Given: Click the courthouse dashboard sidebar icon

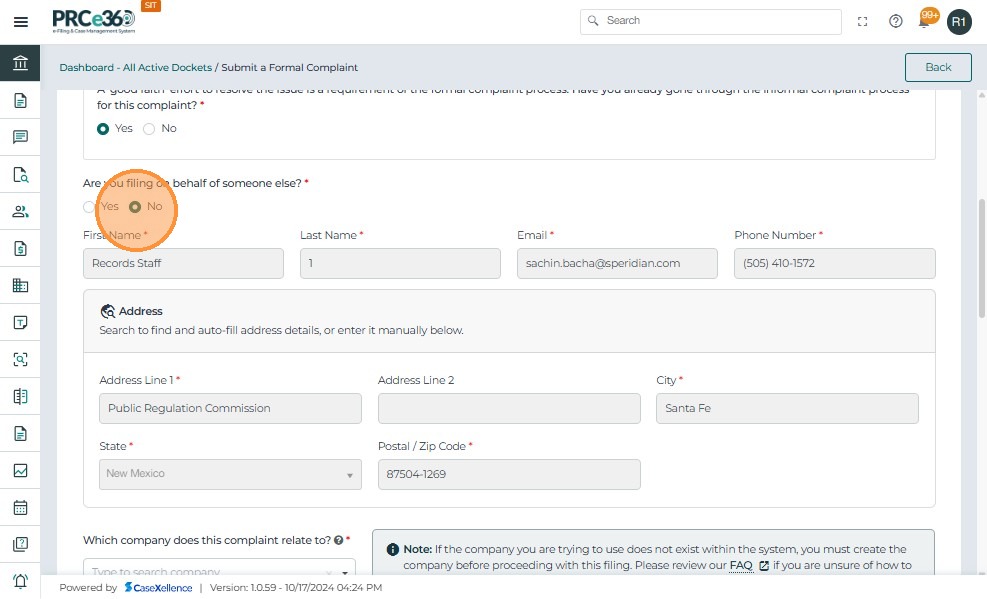Looking at the screenshot, I should [x=20, y=64].
